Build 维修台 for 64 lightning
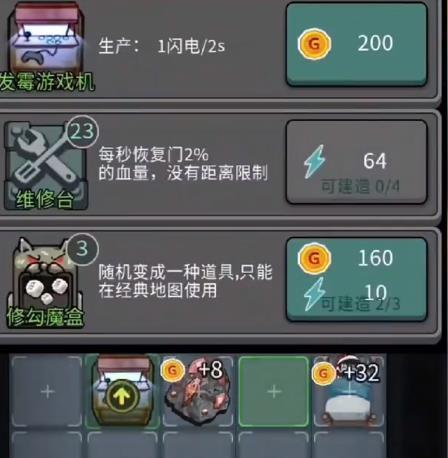 [357, 162]
